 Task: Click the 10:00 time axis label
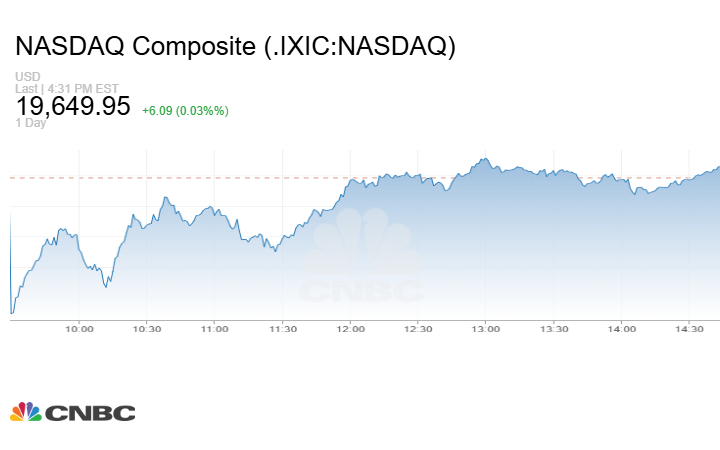click(x=79, y=328)
